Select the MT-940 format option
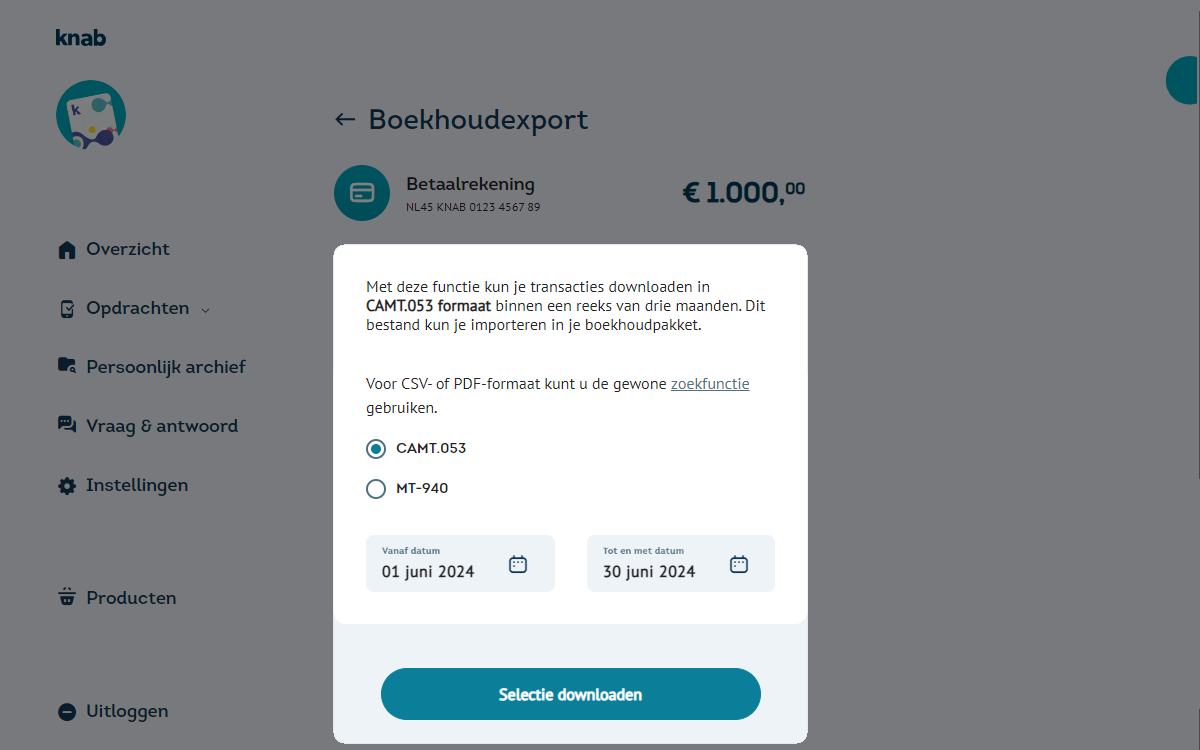Screen dimensions: 1200x750 376,489
